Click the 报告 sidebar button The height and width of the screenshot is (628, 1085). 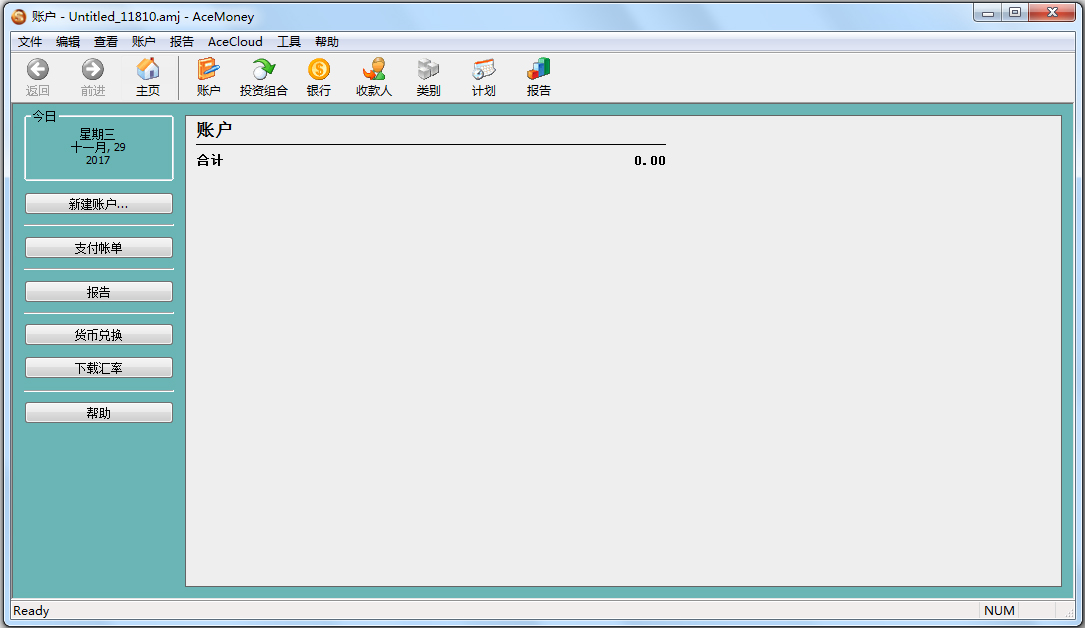[x=99, y=292]
